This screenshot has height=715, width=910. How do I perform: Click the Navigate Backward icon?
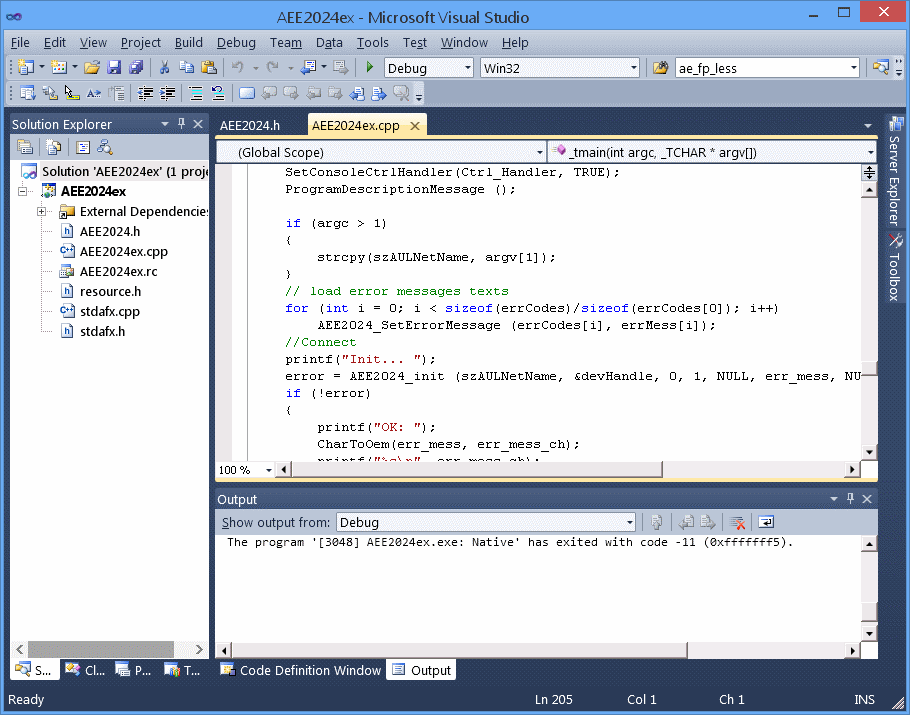tap(308, 67)
